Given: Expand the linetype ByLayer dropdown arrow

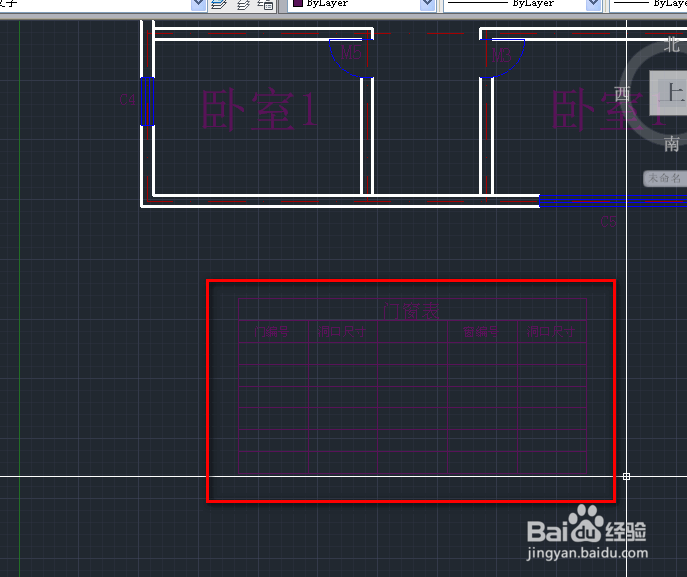Looking at the screenshot, I should tap(593, 4).
